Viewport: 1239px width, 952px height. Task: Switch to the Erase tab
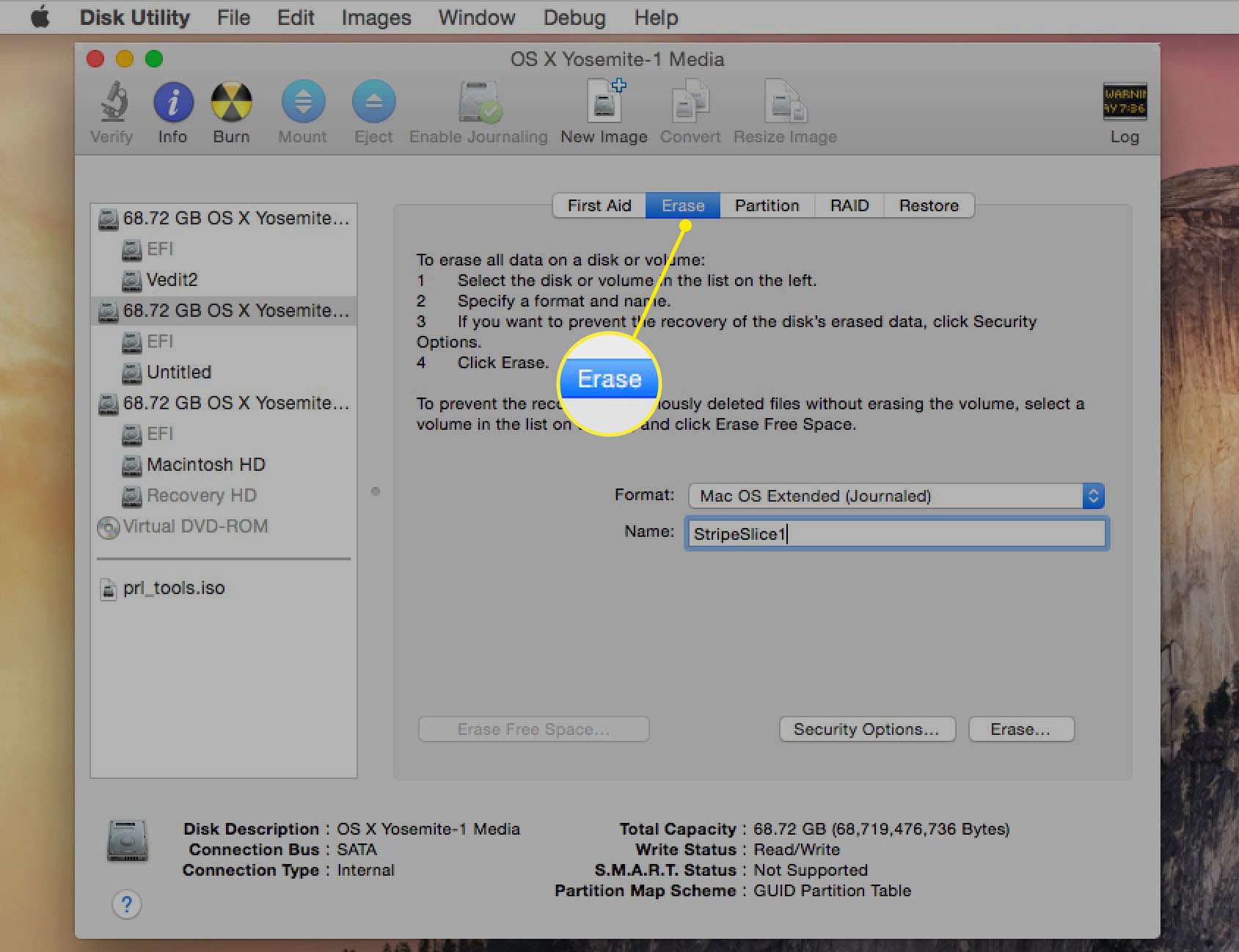click(x=683, y=205)
